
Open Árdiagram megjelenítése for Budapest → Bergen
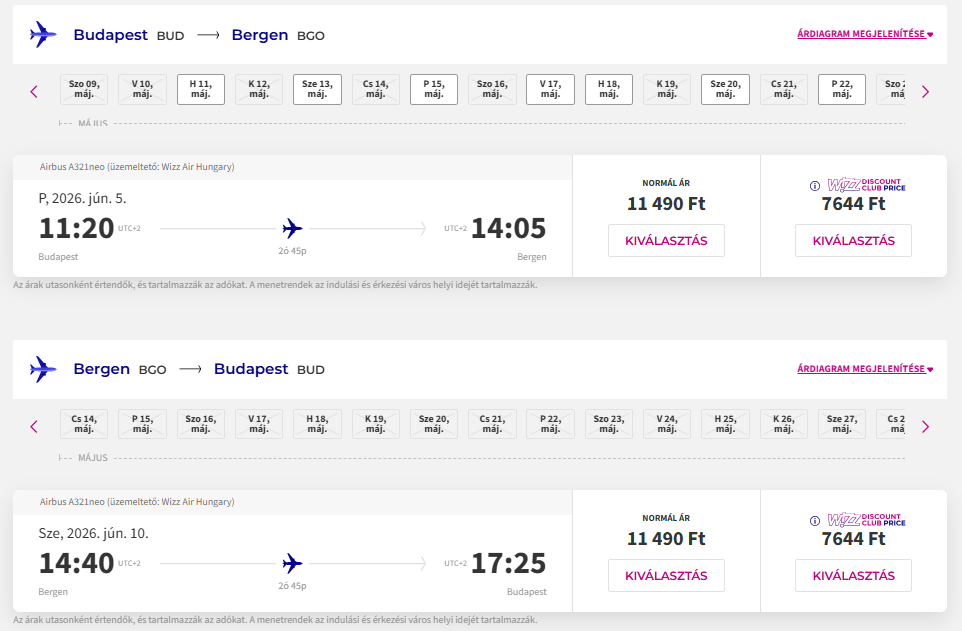click(864, 34)
